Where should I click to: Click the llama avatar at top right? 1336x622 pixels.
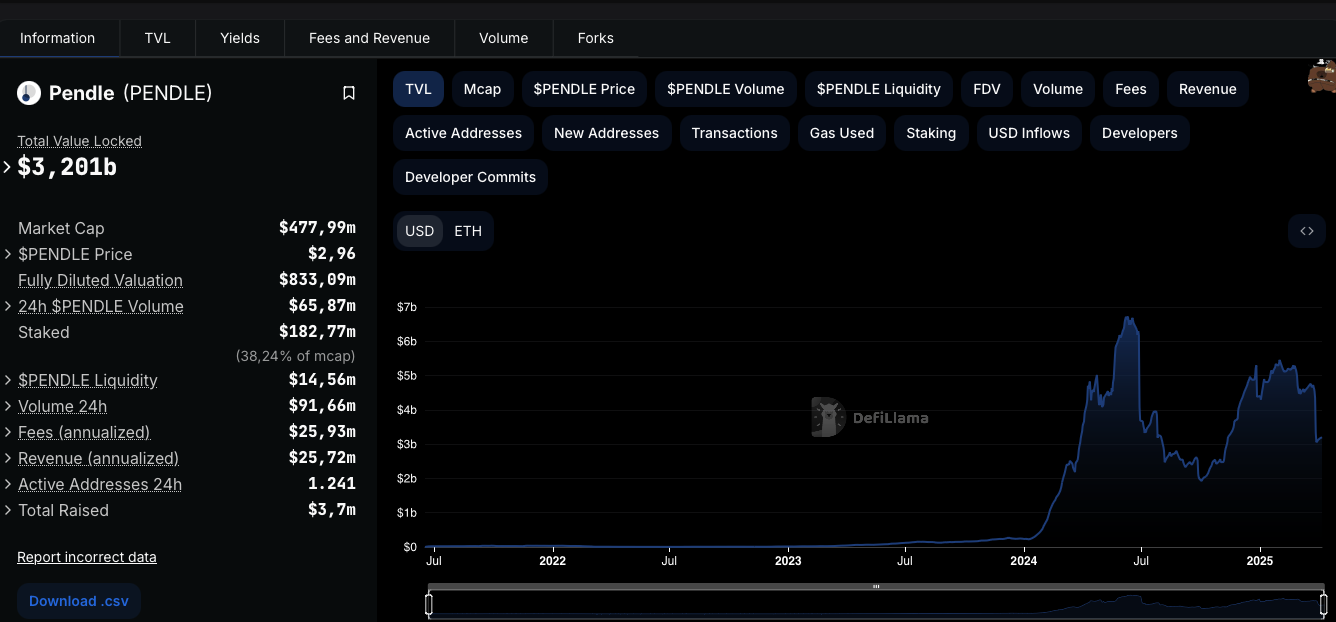coord(1322,76)
